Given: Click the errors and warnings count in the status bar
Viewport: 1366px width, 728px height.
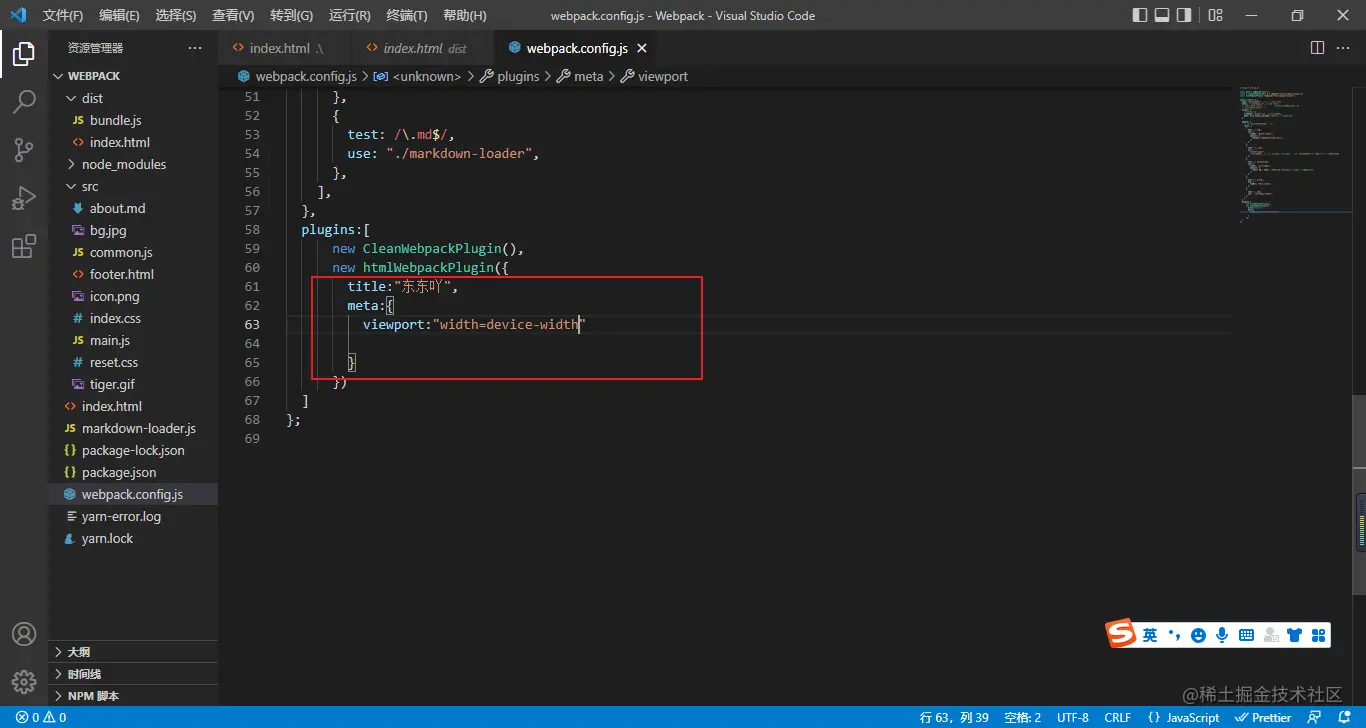Looking at the screenshot, I should 41,717.
